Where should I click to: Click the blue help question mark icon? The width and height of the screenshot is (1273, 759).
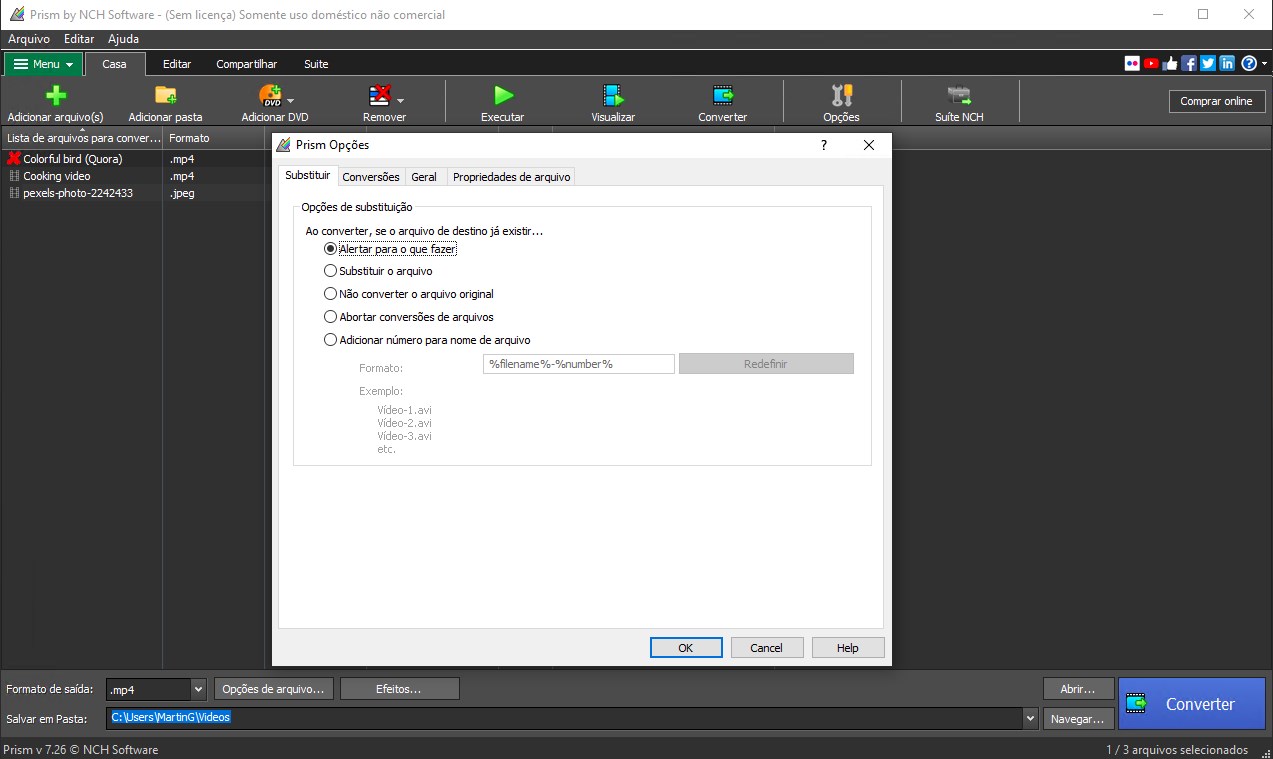(1248, 63)
